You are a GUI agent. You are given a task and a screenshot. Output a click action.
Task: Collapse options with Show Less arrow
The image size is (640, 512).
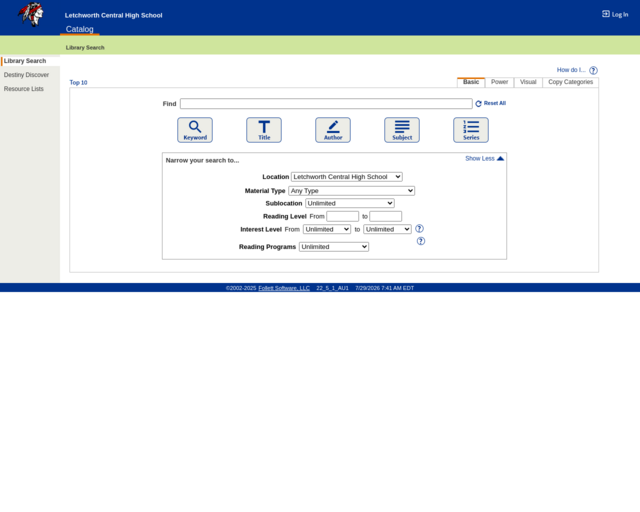[x=500, y=158]
